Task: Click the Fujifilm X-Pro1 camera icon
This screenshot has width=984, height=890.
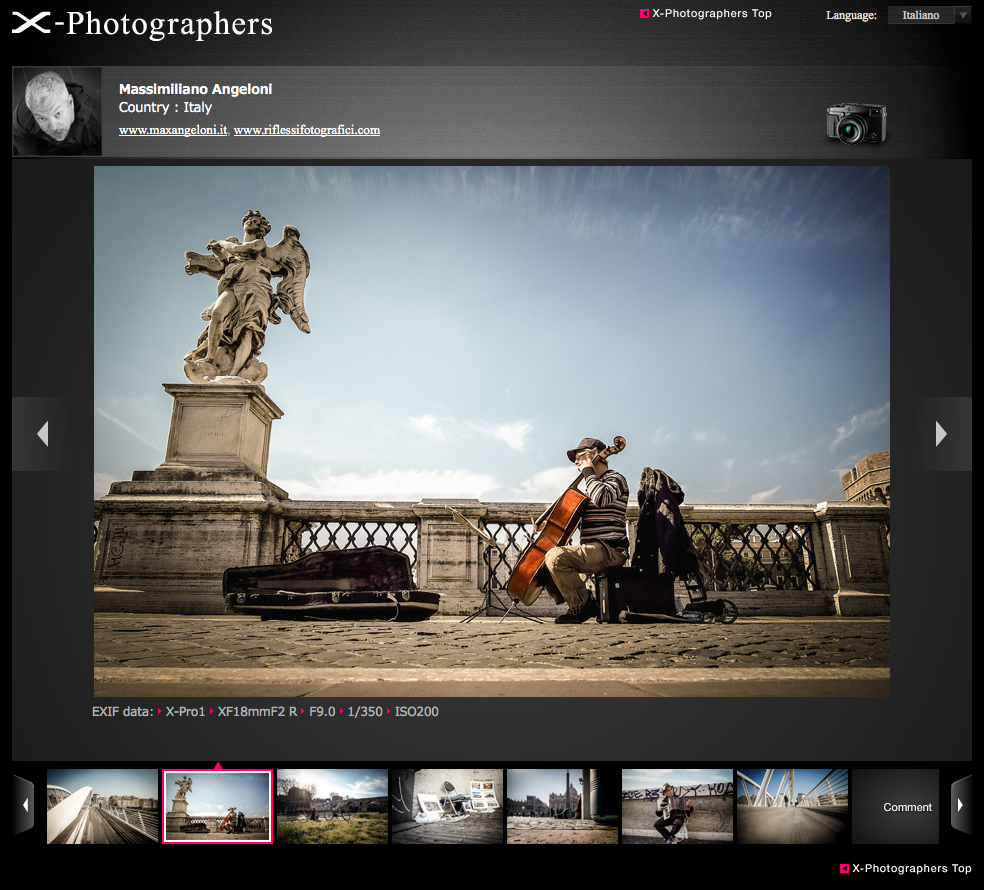Action: (x=855, y=123)
